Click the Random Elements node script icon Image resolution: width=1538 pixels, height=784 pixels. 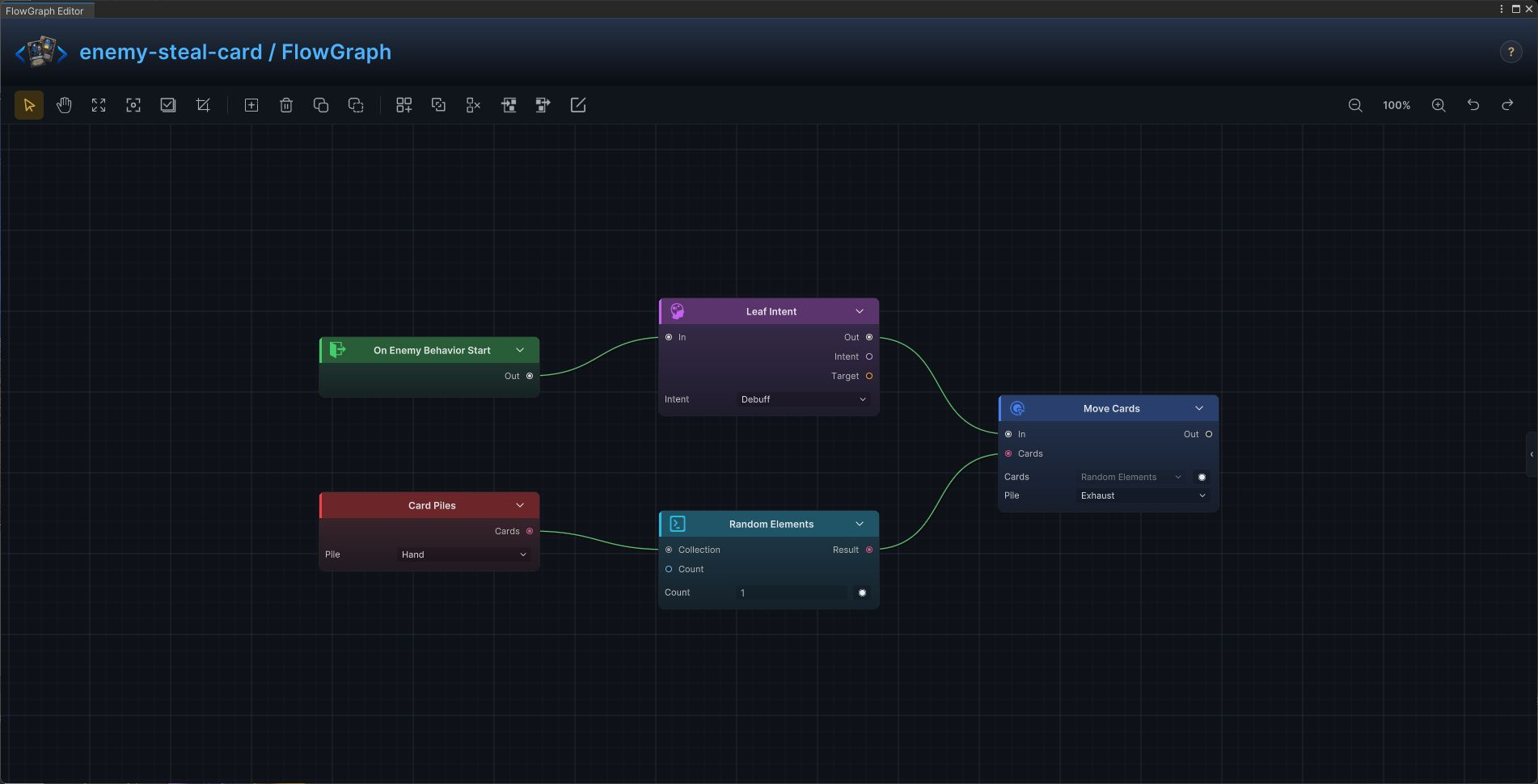[x=678, y=524]
